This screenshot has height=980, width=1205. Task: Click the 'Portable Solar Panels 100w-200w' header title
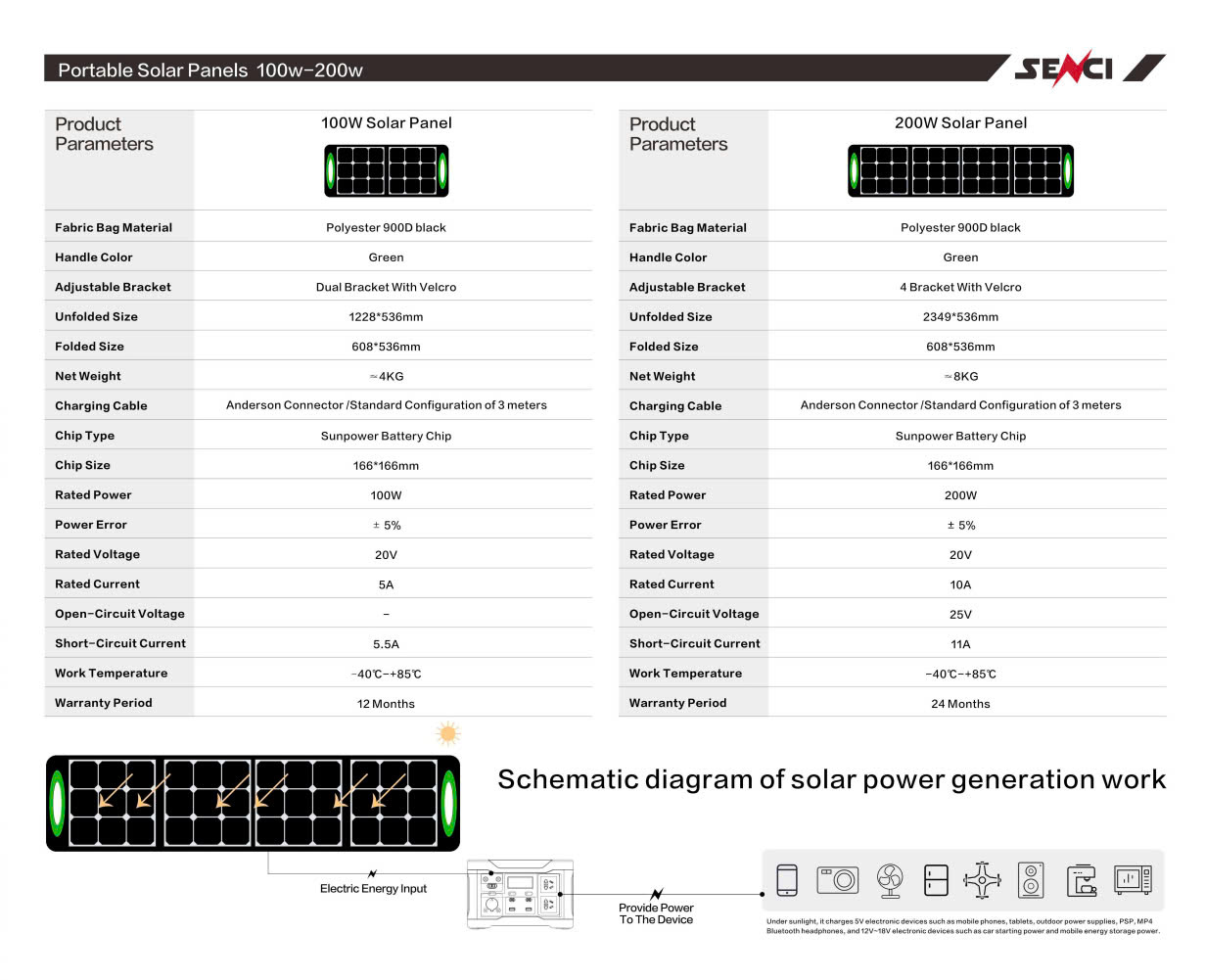click(209, 70)
